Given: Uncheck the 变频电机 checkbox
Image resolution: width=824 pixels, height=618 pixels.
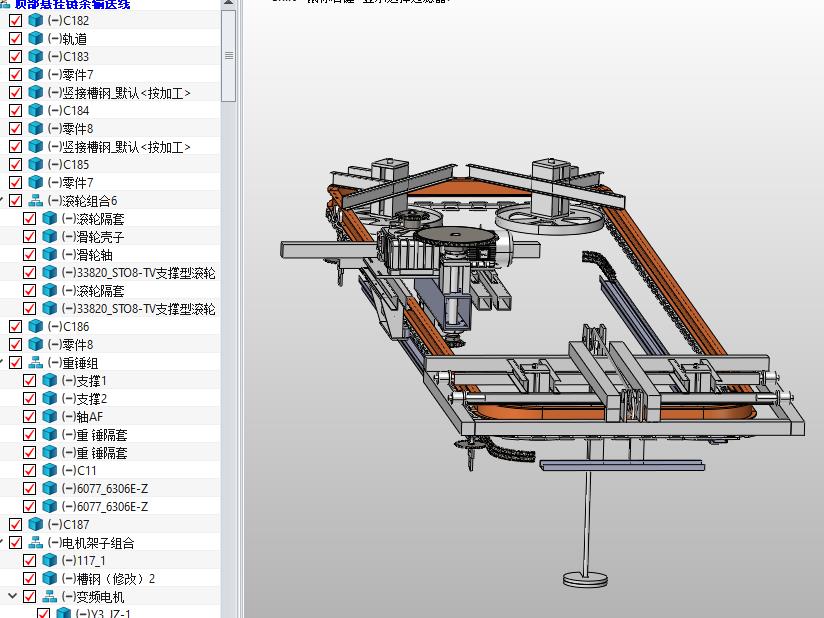Looking at the screenshot, I should (30, 596).
